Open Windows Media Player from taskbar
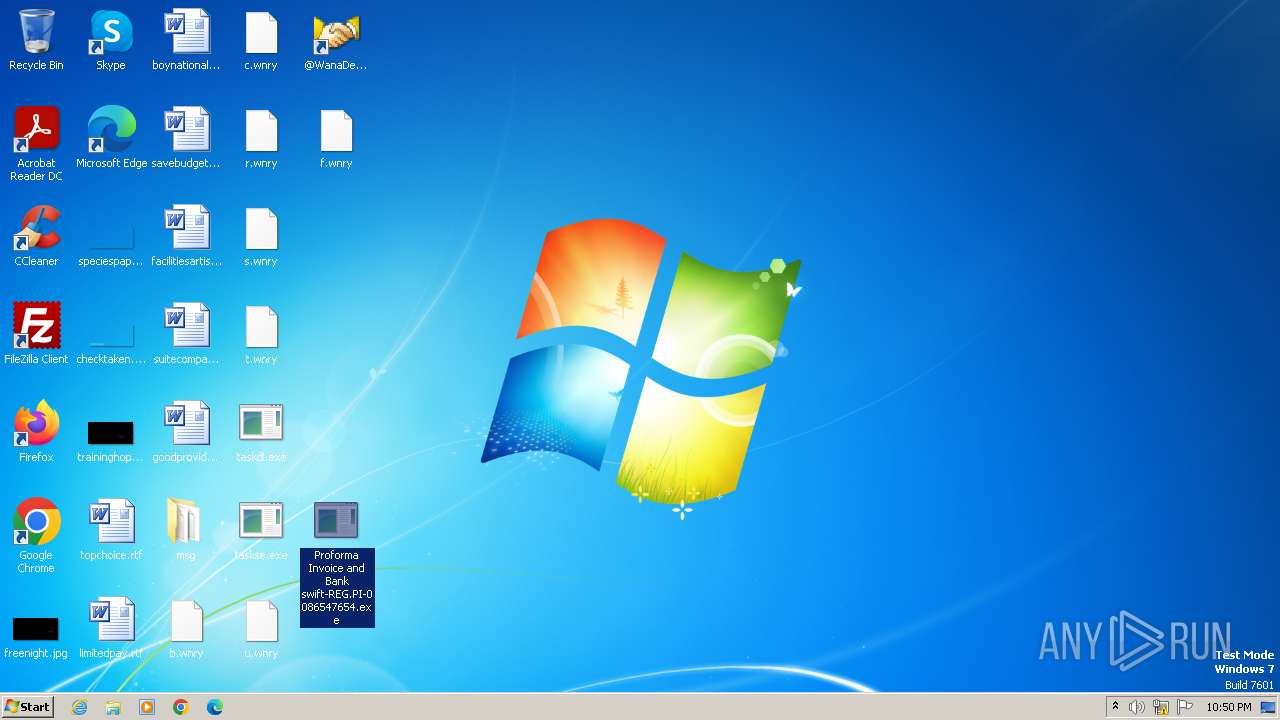The height and width of the screenshot is (720, 1280). (x=147, y=707)
